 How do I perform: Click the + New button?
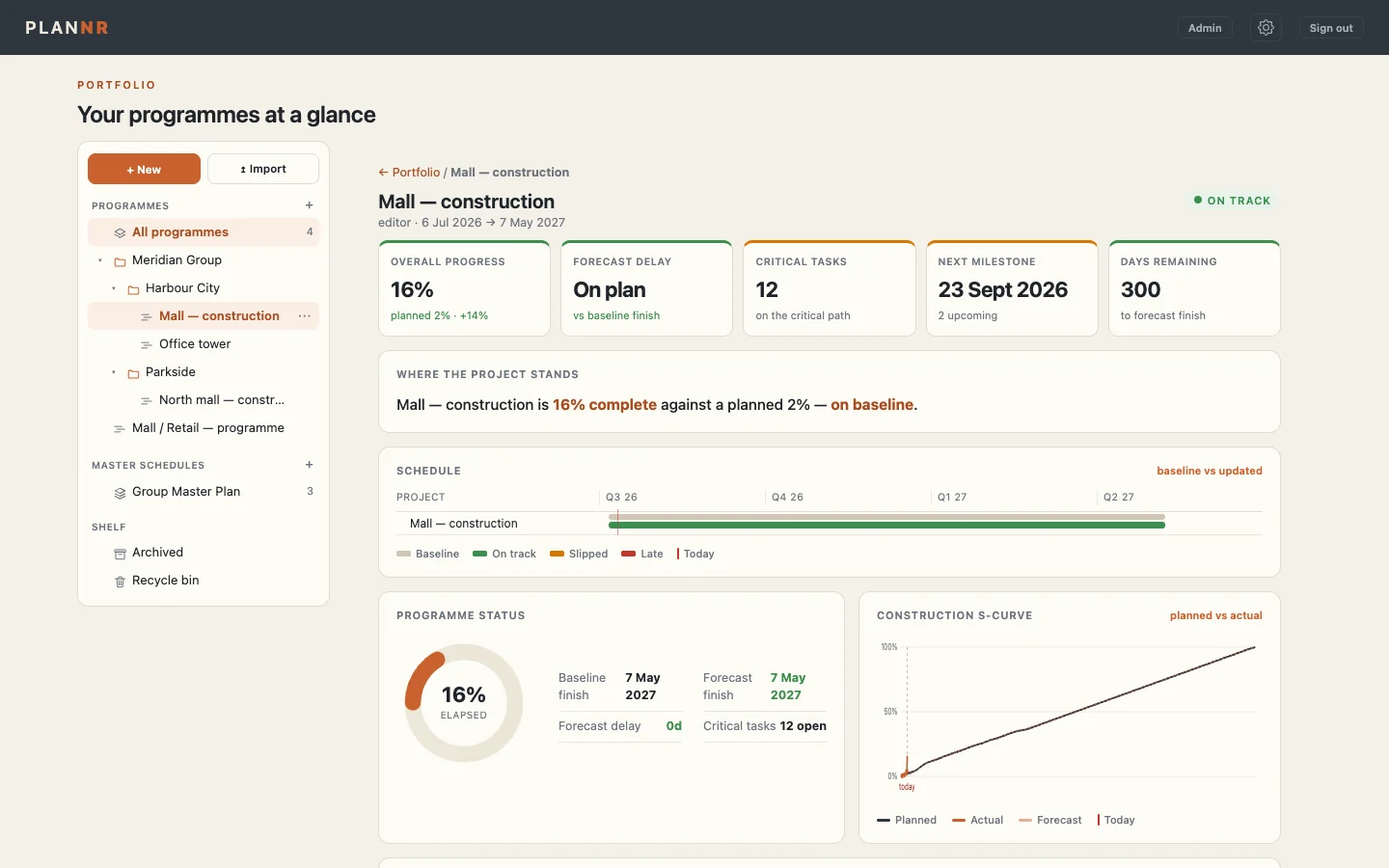tap(144, 169)
